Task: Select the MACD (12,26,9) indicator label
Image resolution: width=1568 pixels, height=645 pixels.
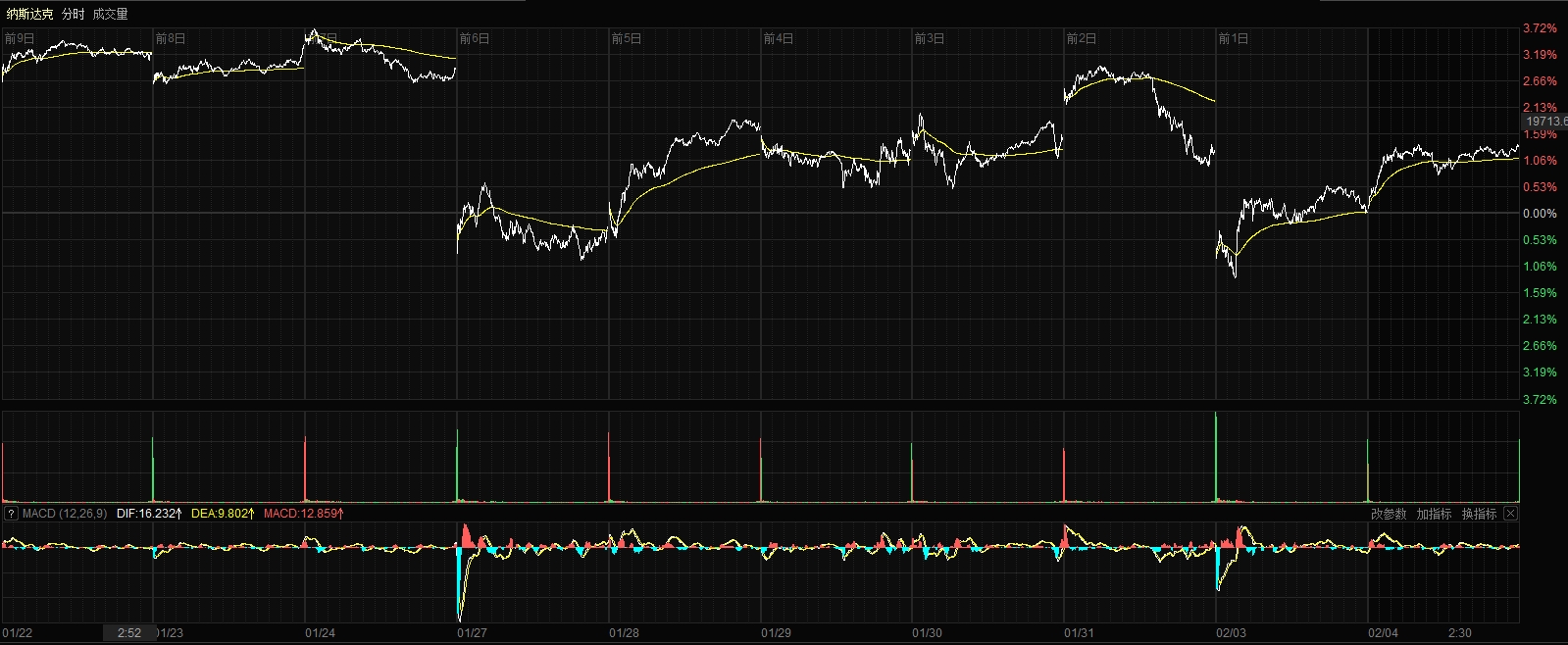Action: [65, 514]
